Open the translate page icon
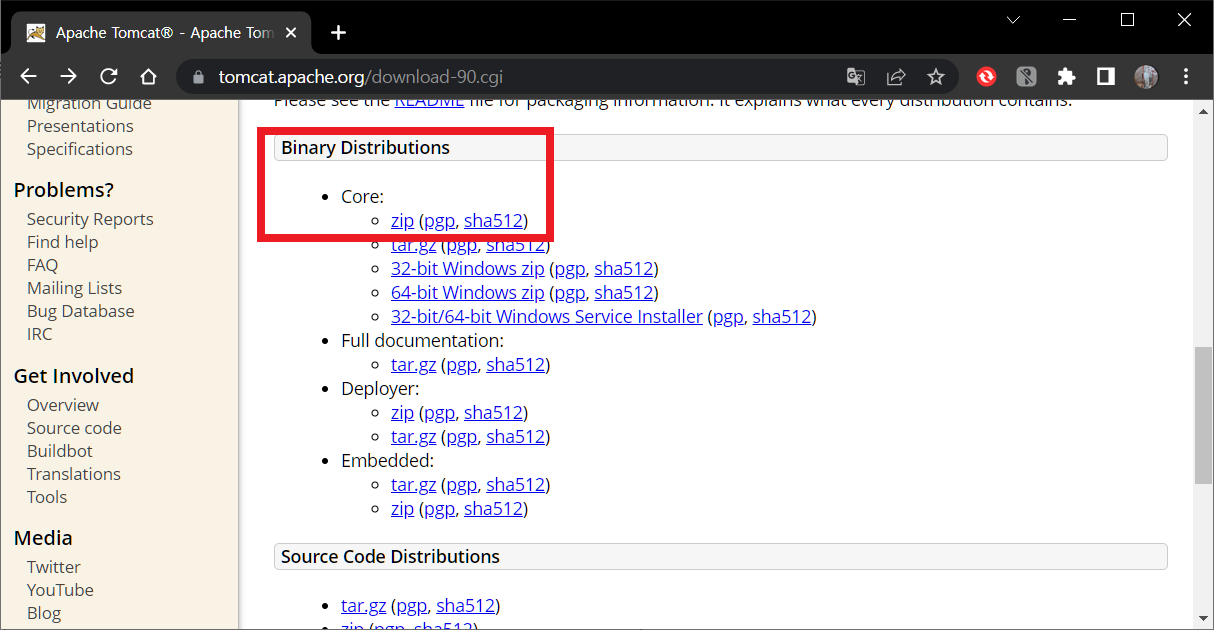1214x630 pixels. coord(855,76)
